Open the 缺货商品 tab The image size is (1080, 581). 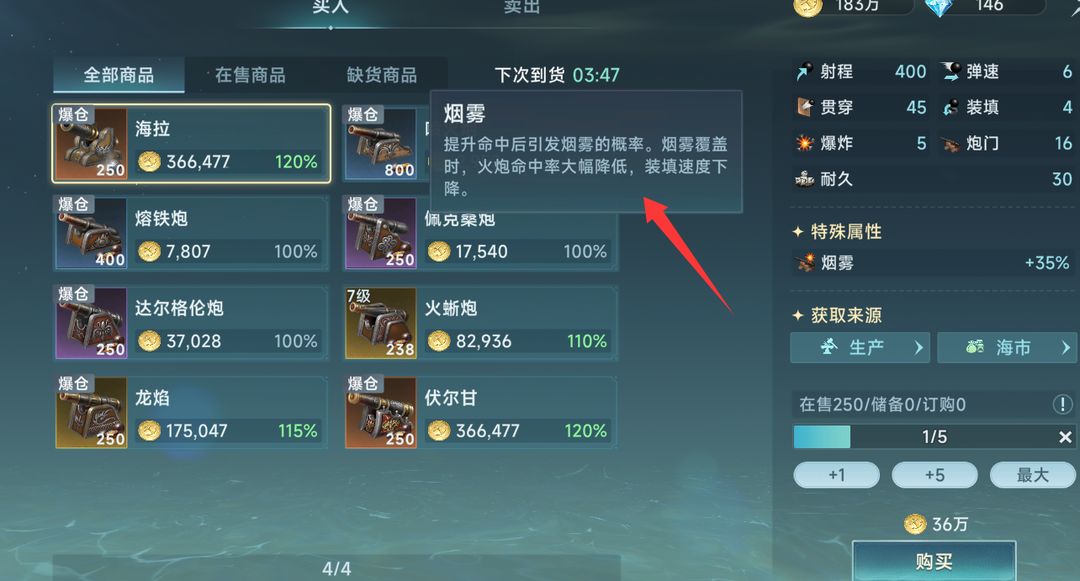[382, 75]
